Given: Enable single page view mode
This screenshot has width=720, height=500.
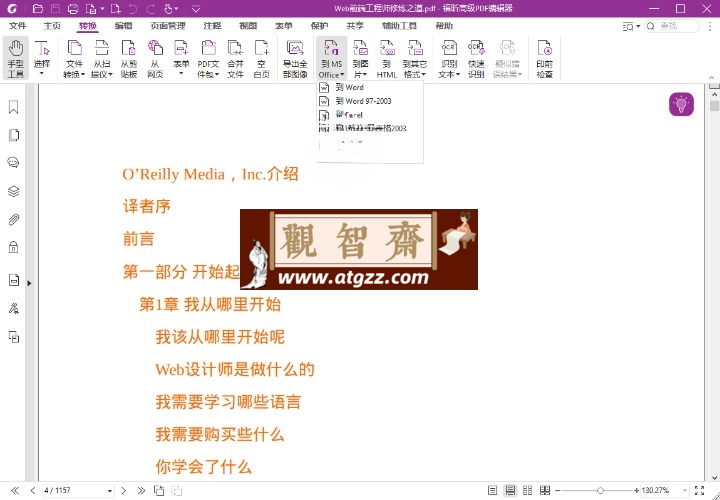Looking at the screenshot, I should click(x=492, y=491).
